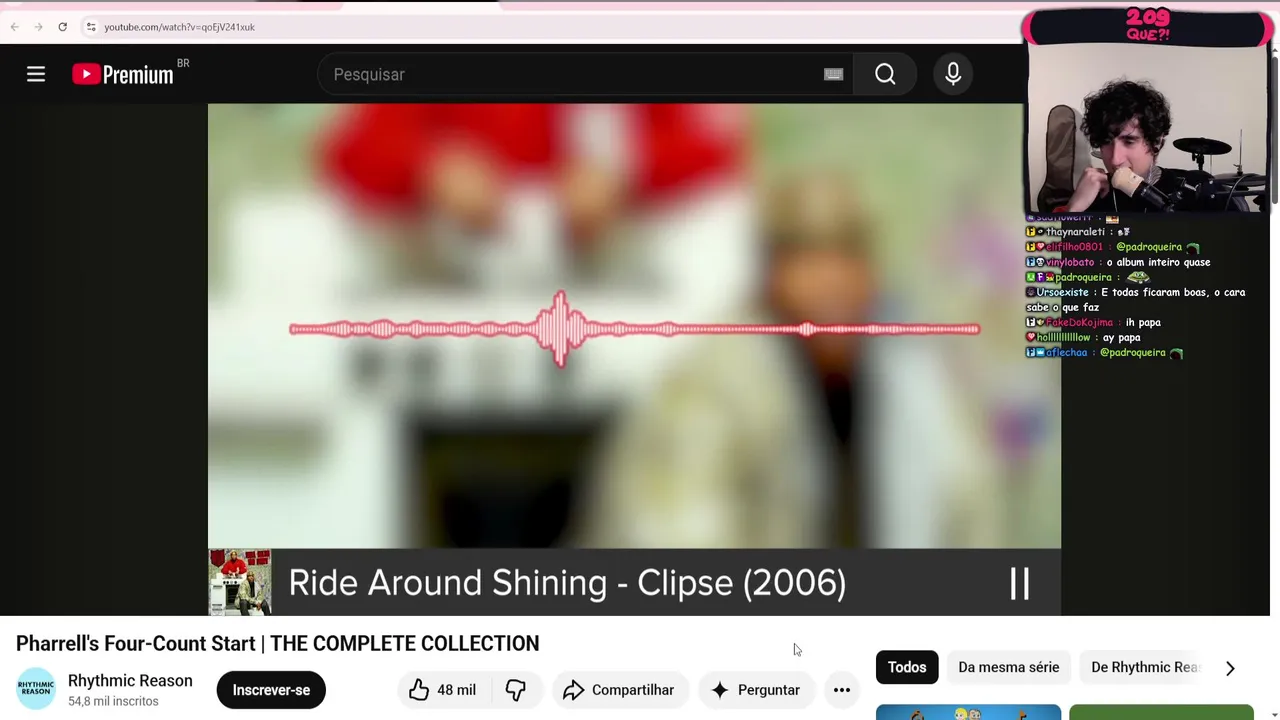The image size is (1280, 720).
Task: Click the Ride Around Shining song caption
Action: tap(567, 583)
